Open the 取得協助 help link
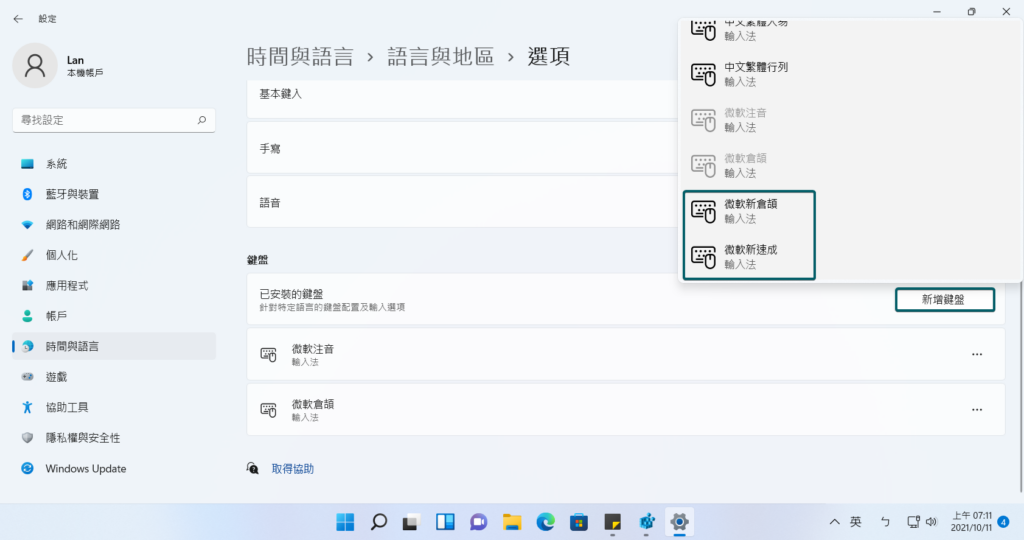The width and height of the screenshot is (1024, 540). [x=293, y=469]
